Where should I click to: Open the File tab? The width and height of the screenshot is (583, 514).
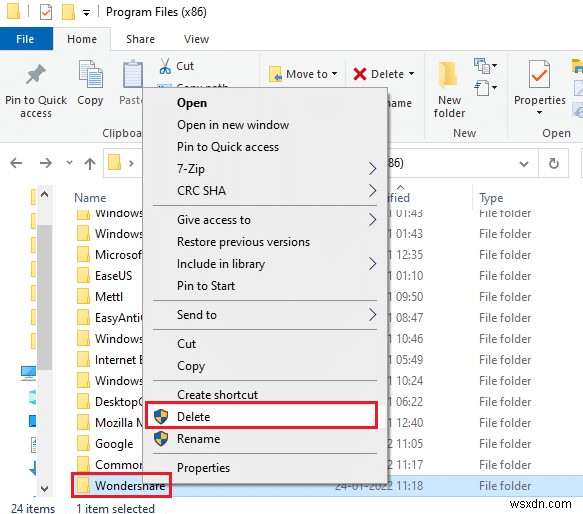click(25, 39)
